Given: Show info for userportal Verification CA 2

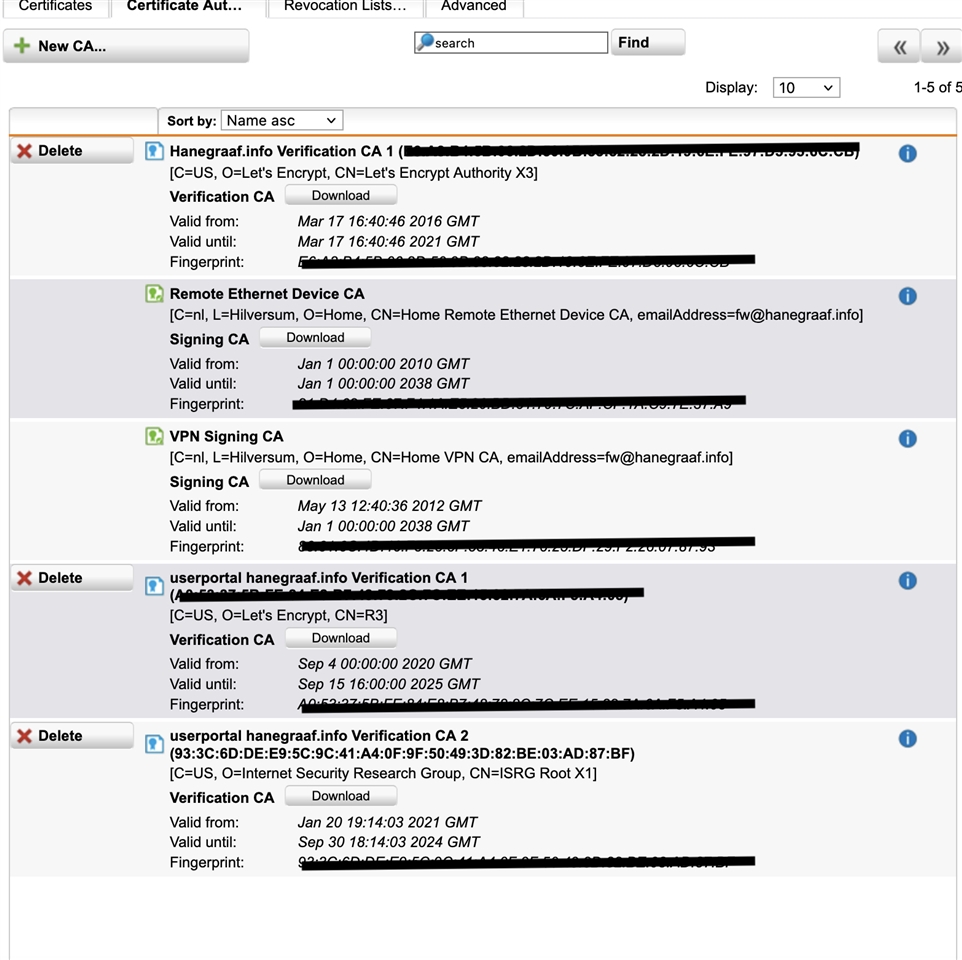Looking at the screenshot, I should pyautogui.click(x=907, y=738).
